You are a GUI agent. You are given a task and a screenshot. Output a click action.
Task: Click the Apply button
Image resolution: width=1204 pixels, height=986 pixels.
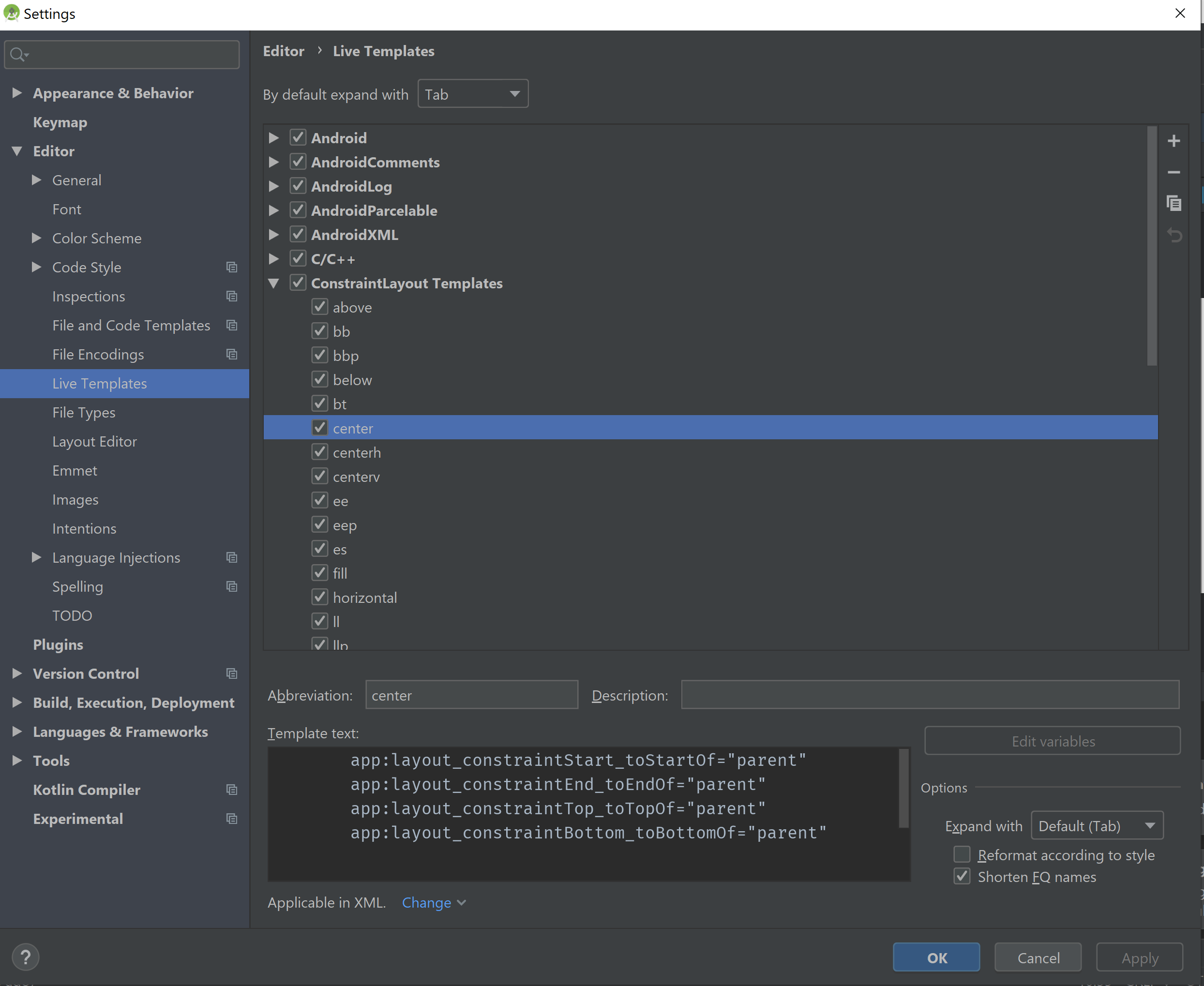[x=1139, y=957]
